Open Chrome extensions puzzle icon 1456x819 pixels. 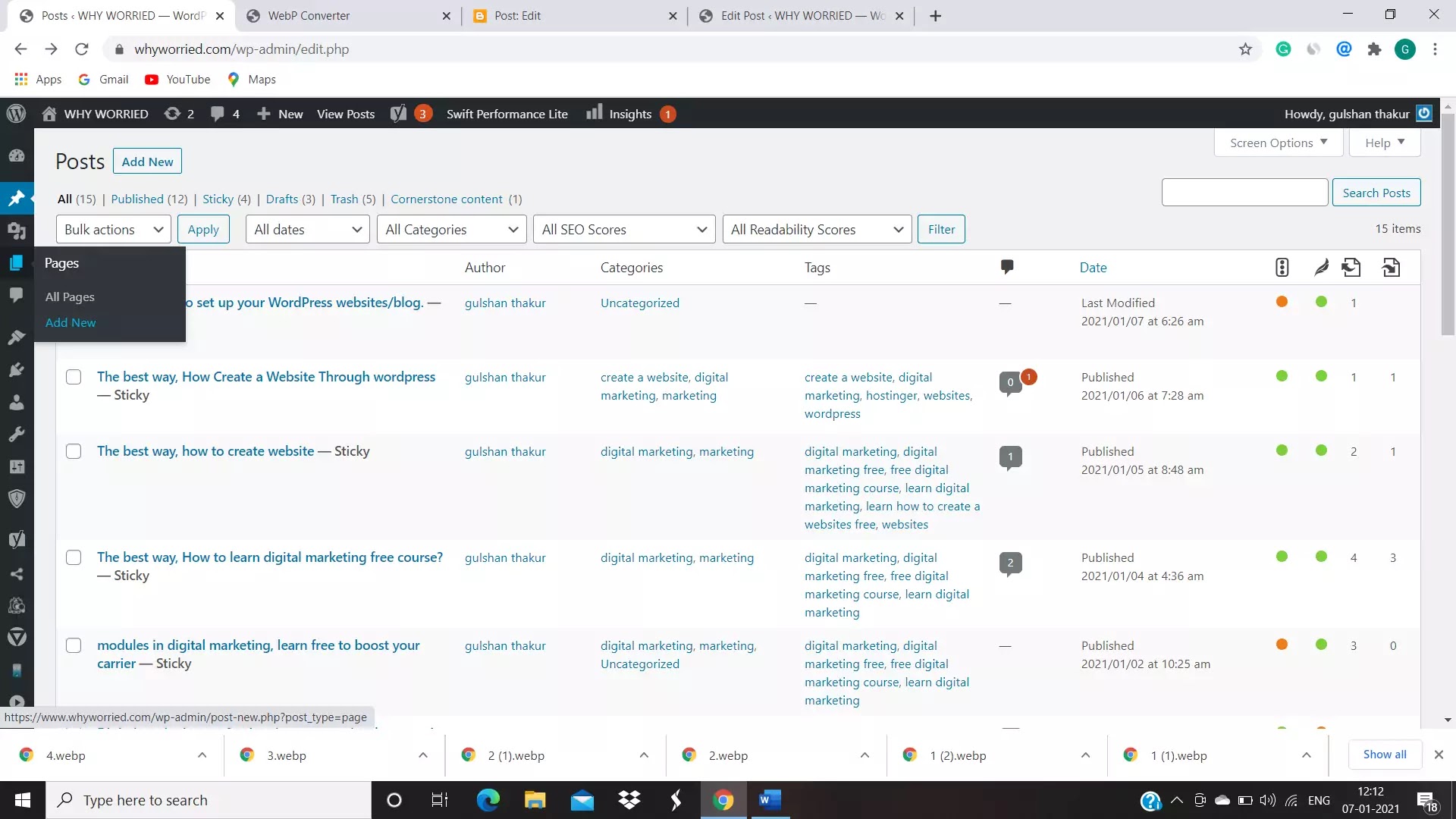pos(1374,49)
